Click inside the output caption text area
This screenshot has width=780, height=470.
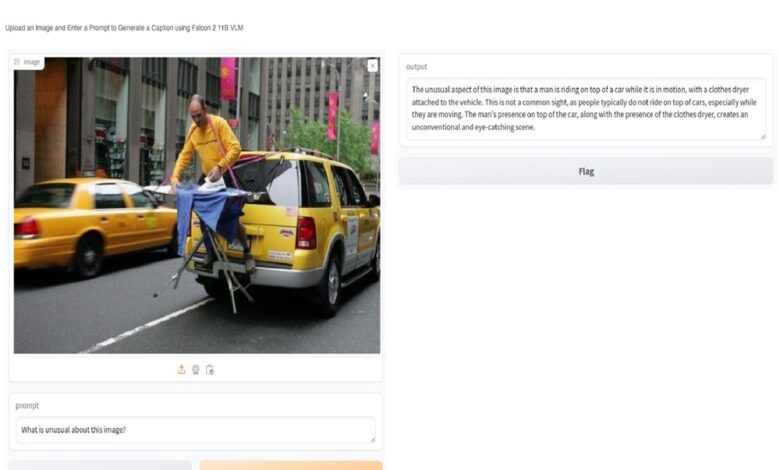point(586,108)
